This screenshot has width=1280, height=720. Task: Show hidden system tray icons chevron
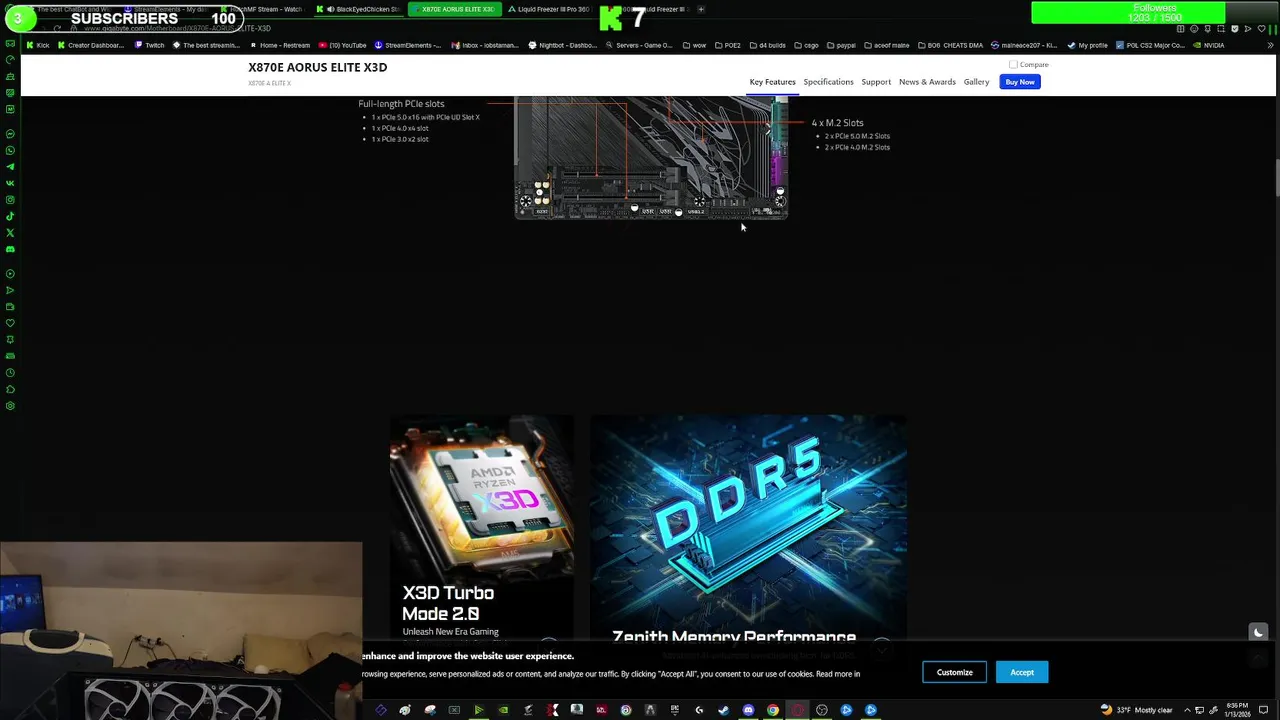pos(1187,710)
